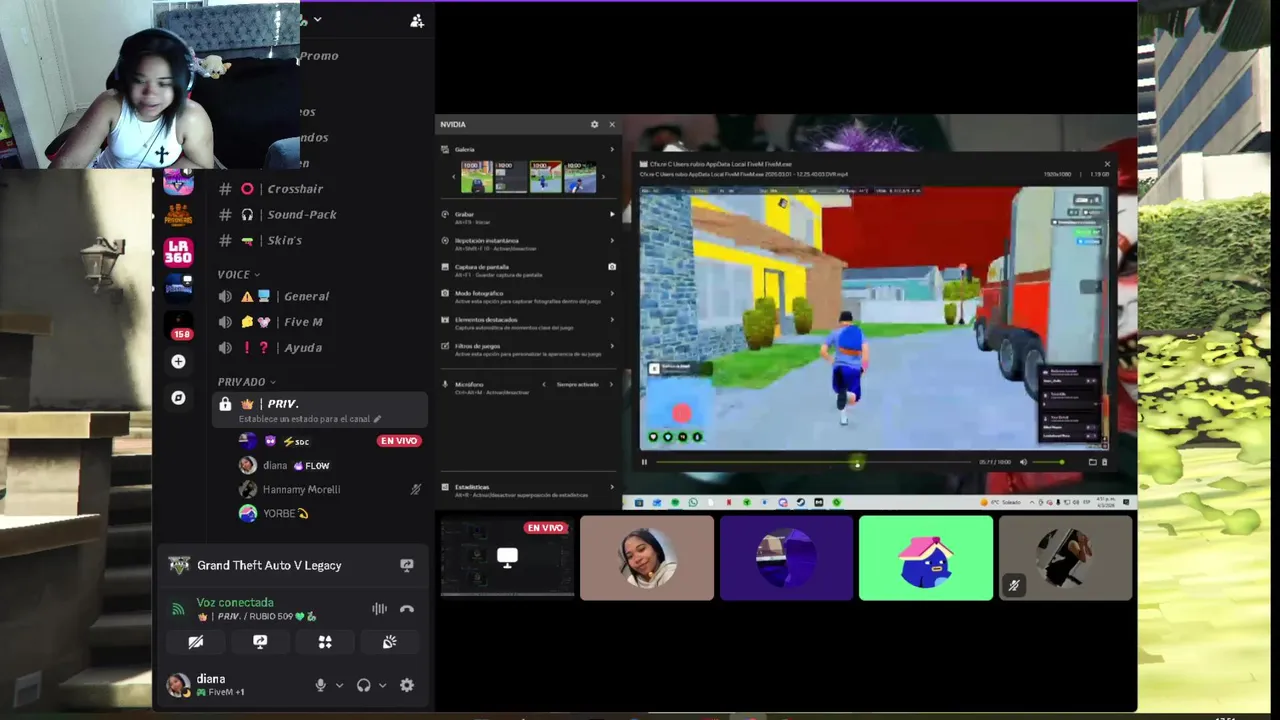The height and width of the screenshot is (720, 1280).
Task: Open Discord user settings gear
Action: pyautogui.click(x=407, y=685)
